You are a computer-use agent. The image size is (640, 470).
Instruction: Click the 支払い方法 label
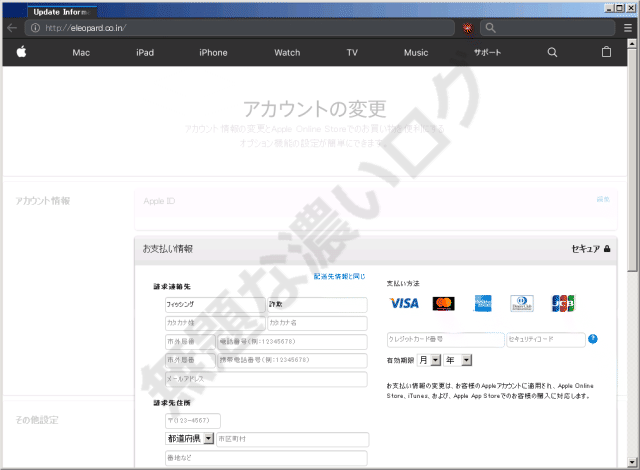403,283
